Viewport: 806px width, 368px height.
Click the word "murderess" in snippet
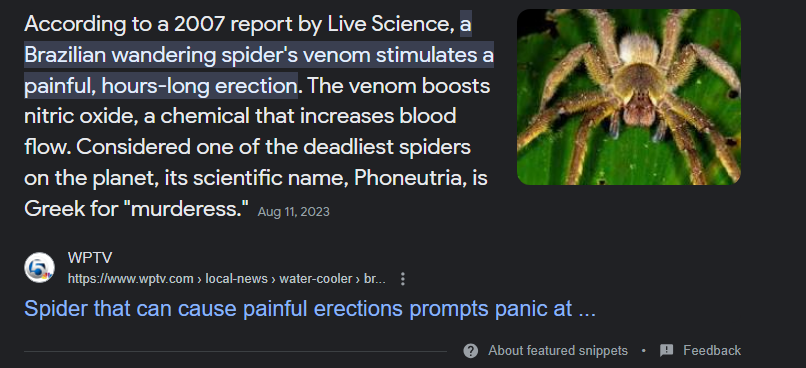click(x=187, y=209)
